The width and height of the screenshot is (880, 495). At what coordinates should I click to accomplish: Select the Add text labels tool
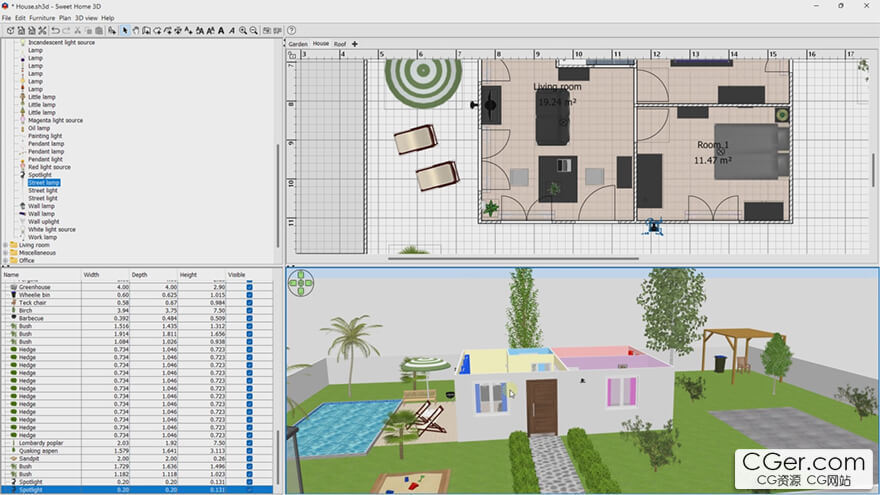189,30
